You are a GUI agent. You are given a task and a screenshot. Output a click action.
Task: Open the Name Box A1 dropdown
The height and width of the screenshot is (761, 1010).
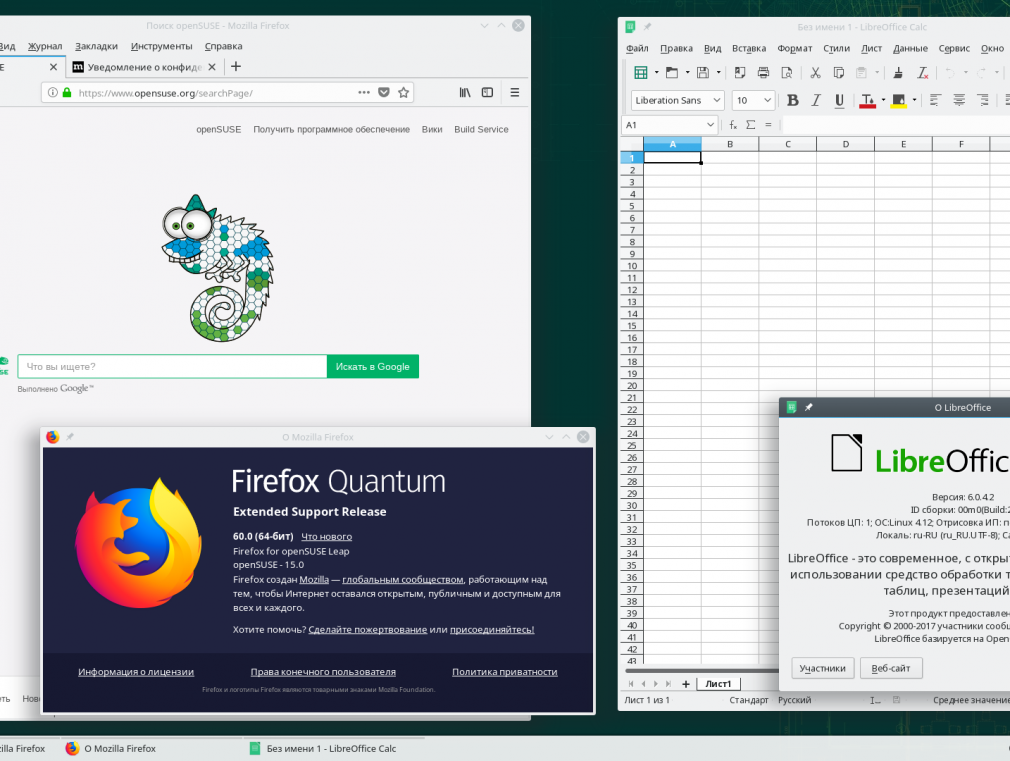[x=710, y=125]
